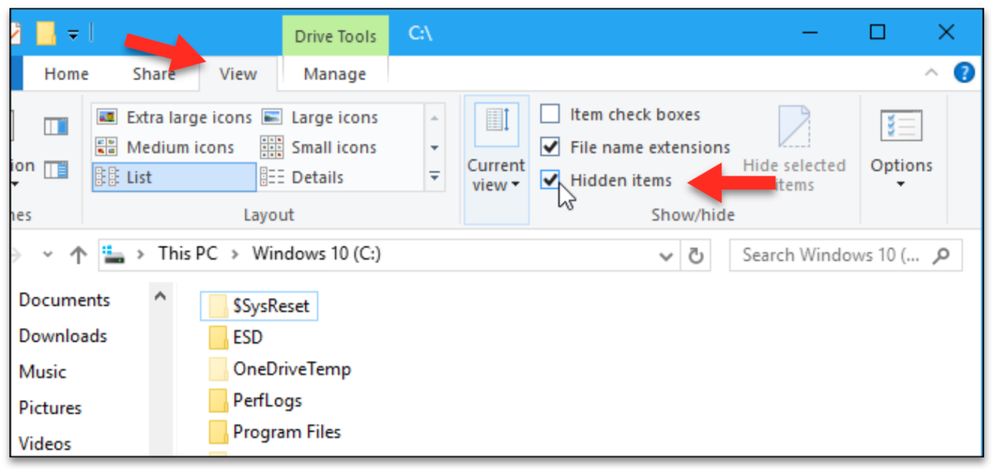Screen dimensions: 999x475
Task: Open the Manage tab under Drive Tools
Action: coord(334,74)
